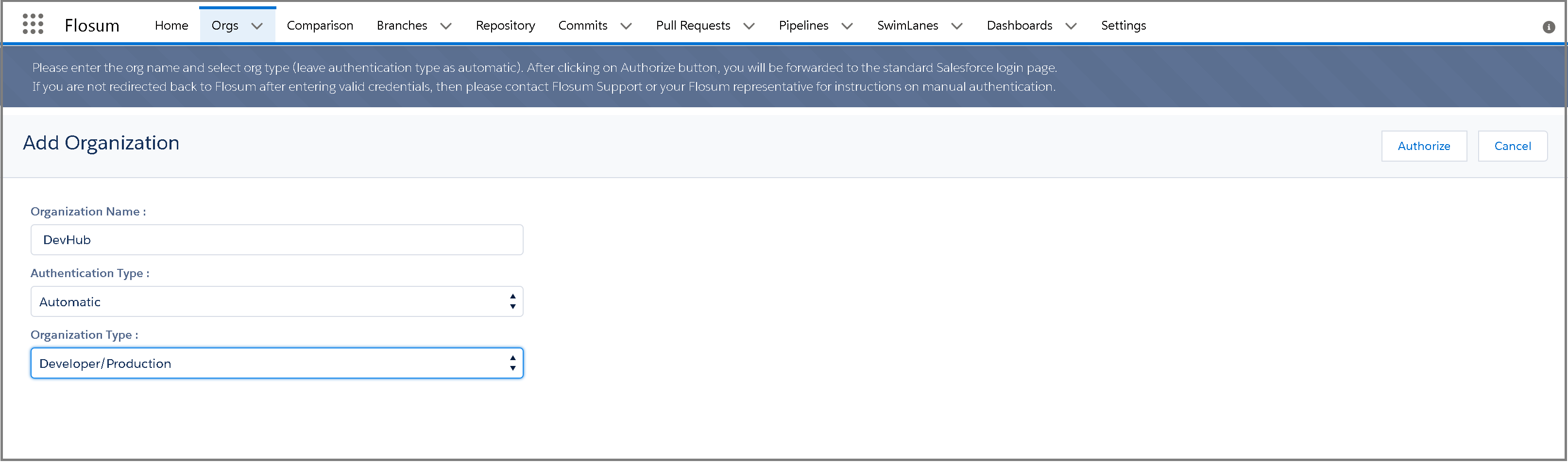Viewport: 1568px width, 463px height.
Task: Open the SwimLanes tab
Action: pyautogui.click(x=907, y=26)
